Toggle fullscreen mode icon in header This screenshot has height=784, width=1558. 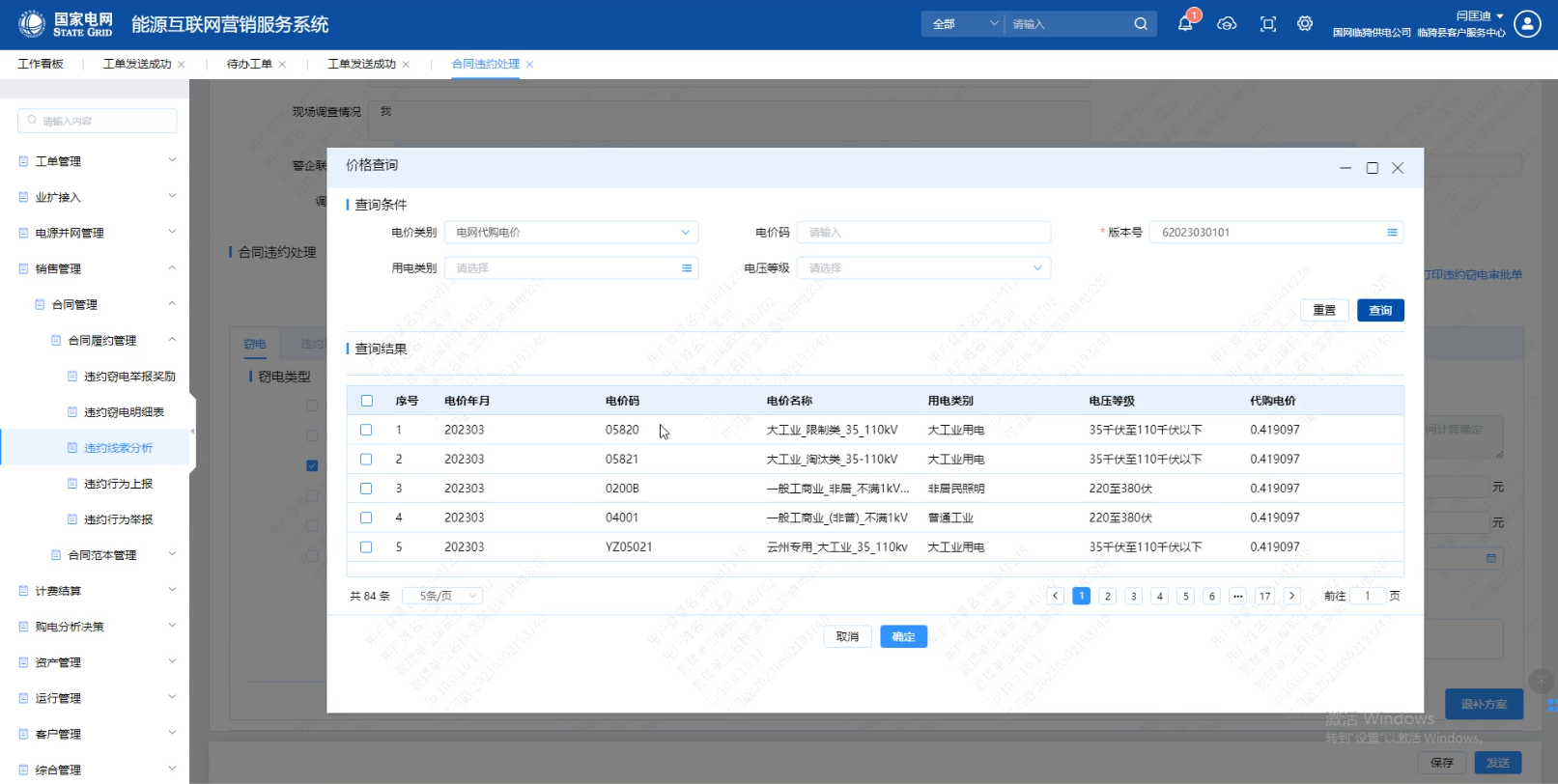(1268, 24)
